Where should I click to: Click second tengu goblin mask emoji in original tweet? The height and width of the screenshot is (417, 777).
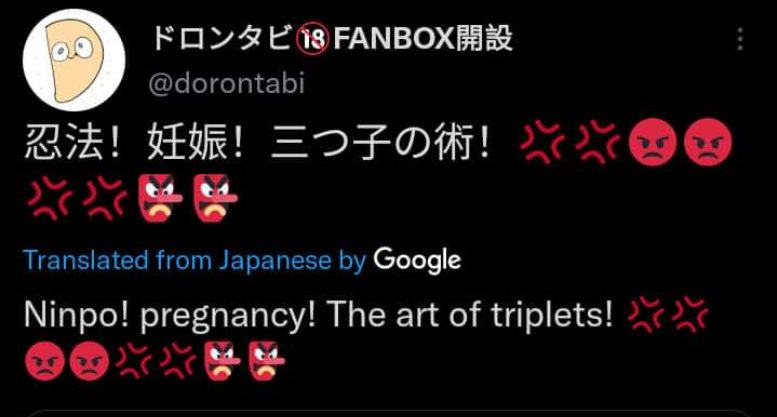(x=215, y=198)
